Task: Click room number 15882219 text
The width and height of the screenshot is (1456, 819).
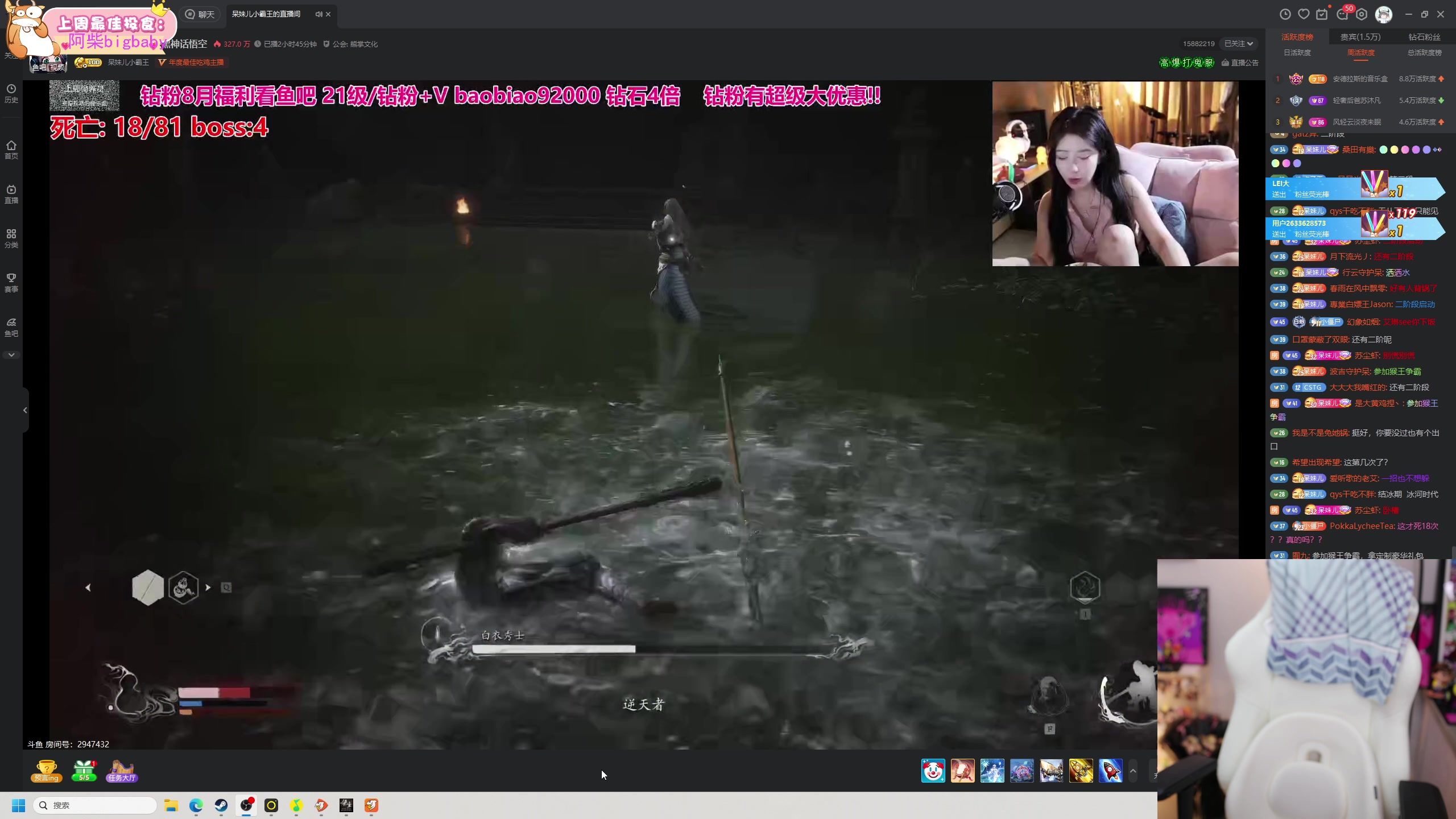Action: [x=1198, y=44]
